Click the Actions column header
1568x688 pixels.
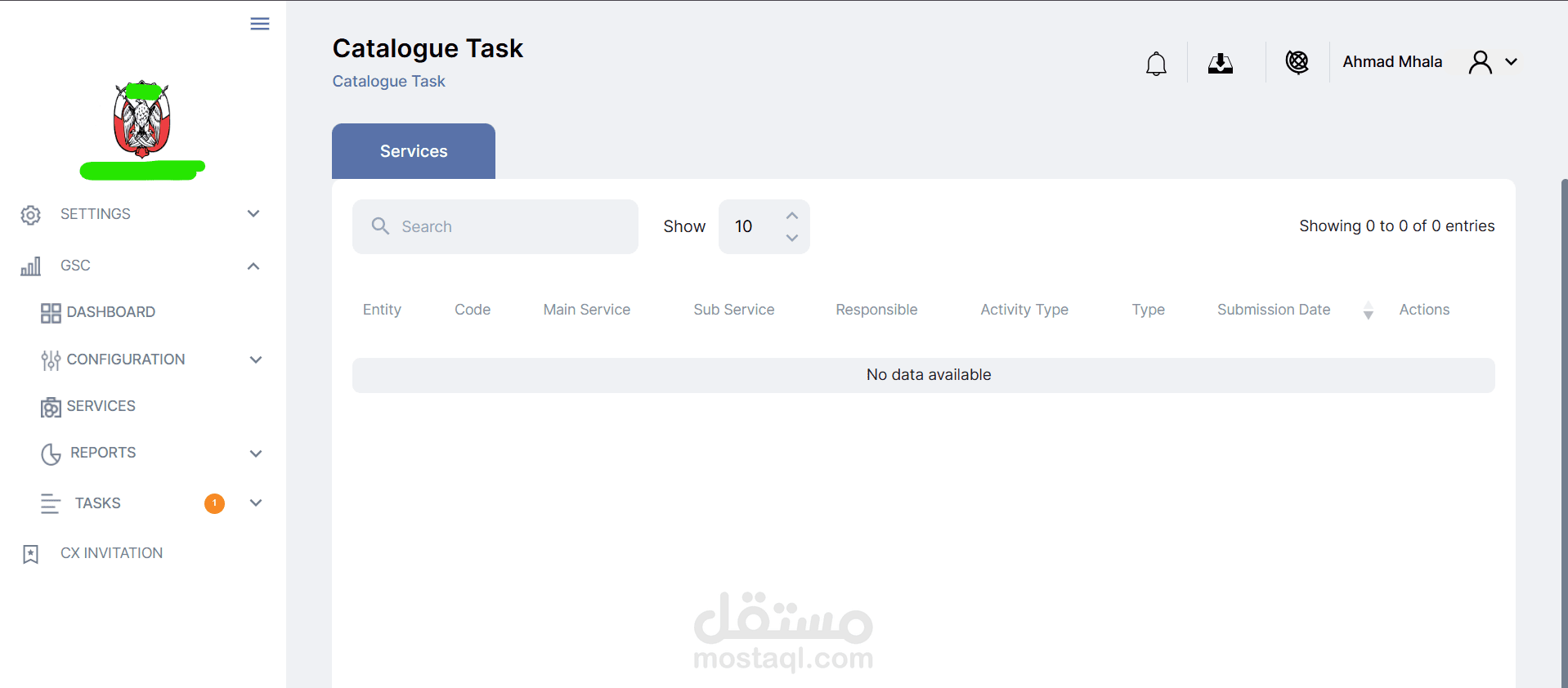[x=1424, y=310]
